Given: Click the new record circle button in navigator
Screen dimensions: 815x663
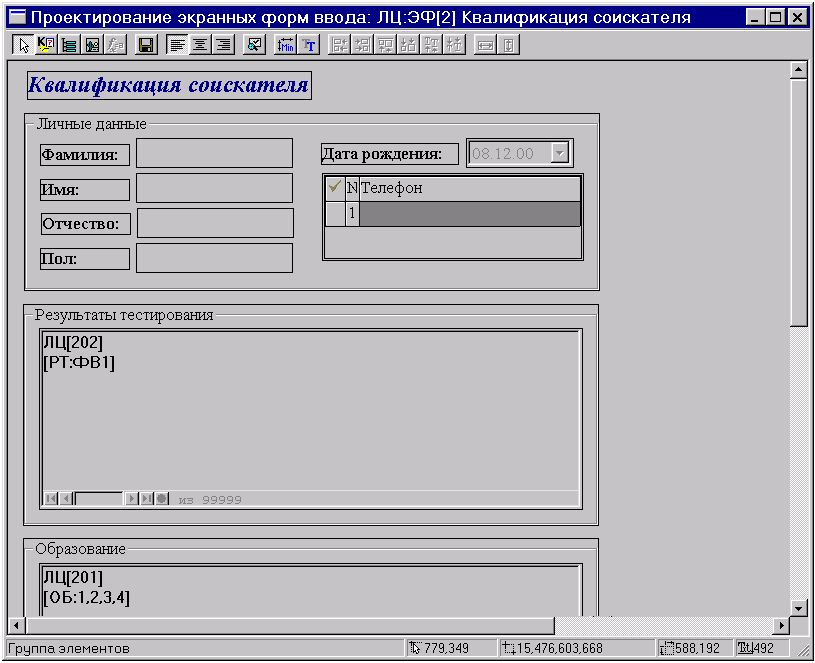Looking at the screenshot, I should [x=162, y=499].
